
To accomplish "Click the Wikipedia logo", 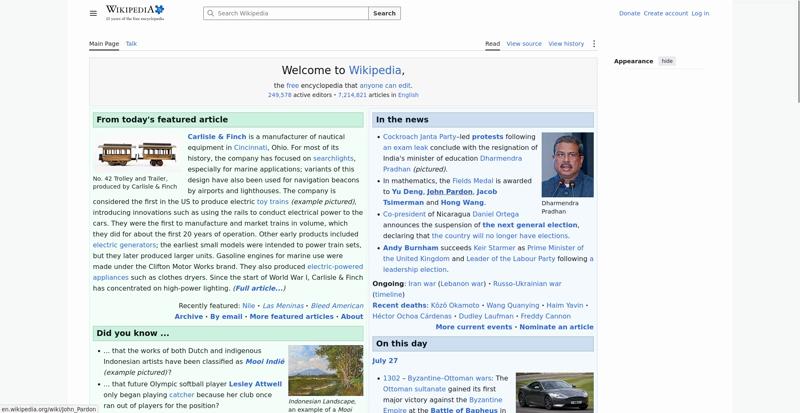I will [x=135, y=13].
